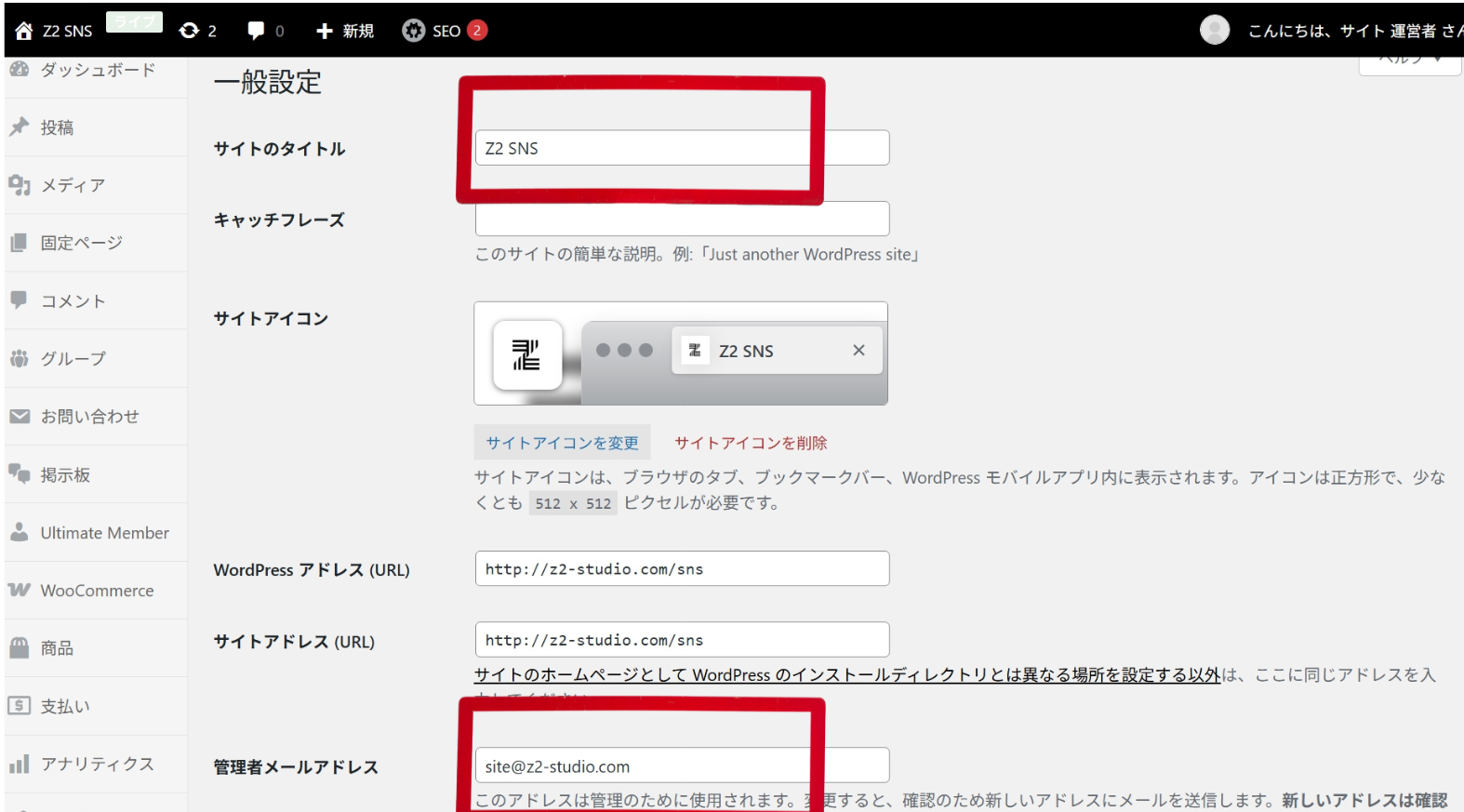The height and width of the screenshot is (812, 1464).
Task: Open 固定ページ from the sidebar
Action: coord(81,243)
